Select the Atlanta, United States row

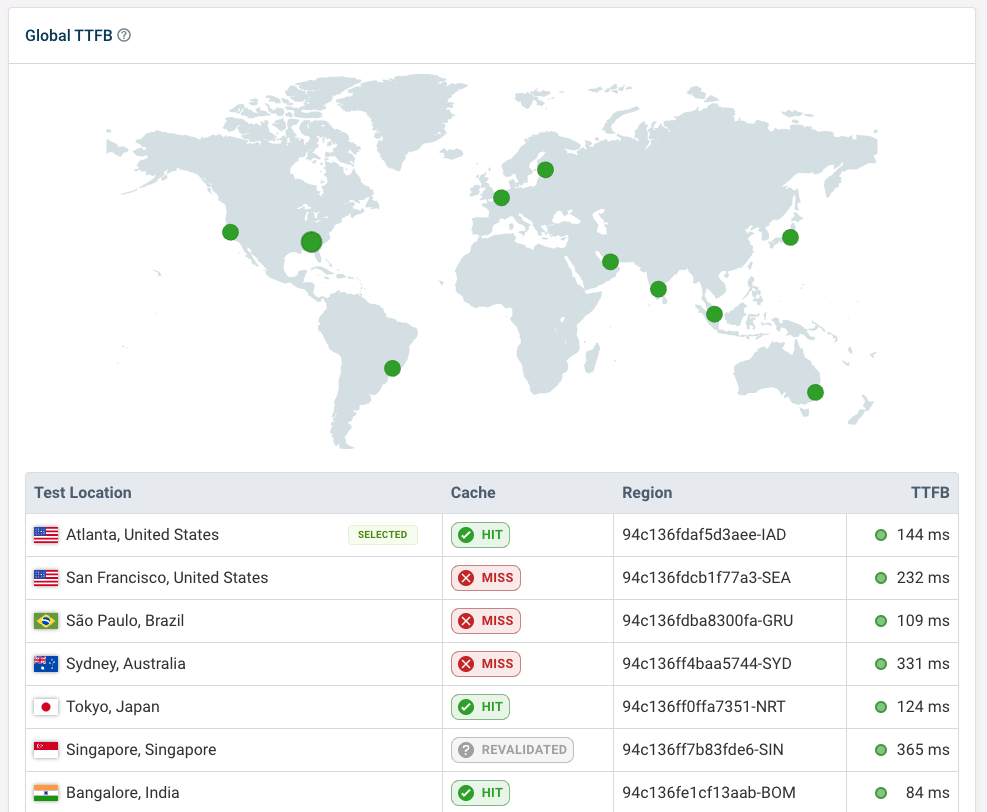point(492,535)
